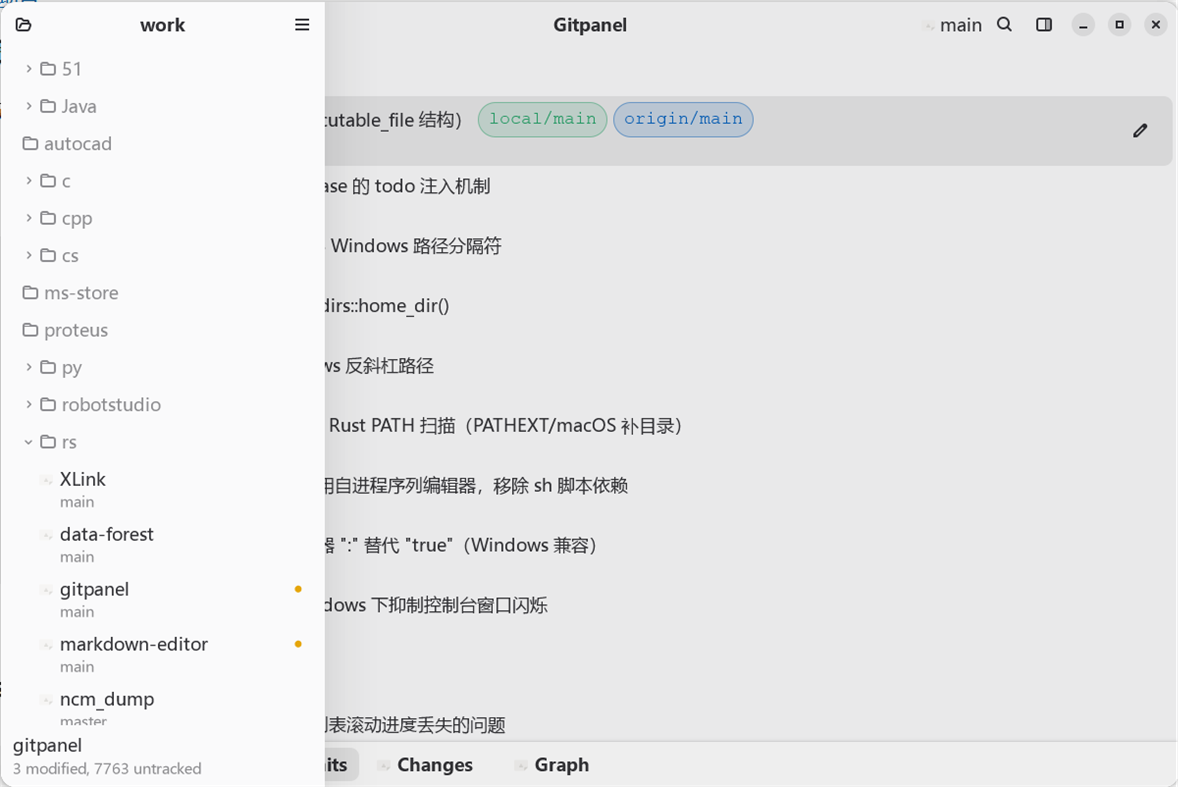Open the workspace folder icon

tap(23, 25)
